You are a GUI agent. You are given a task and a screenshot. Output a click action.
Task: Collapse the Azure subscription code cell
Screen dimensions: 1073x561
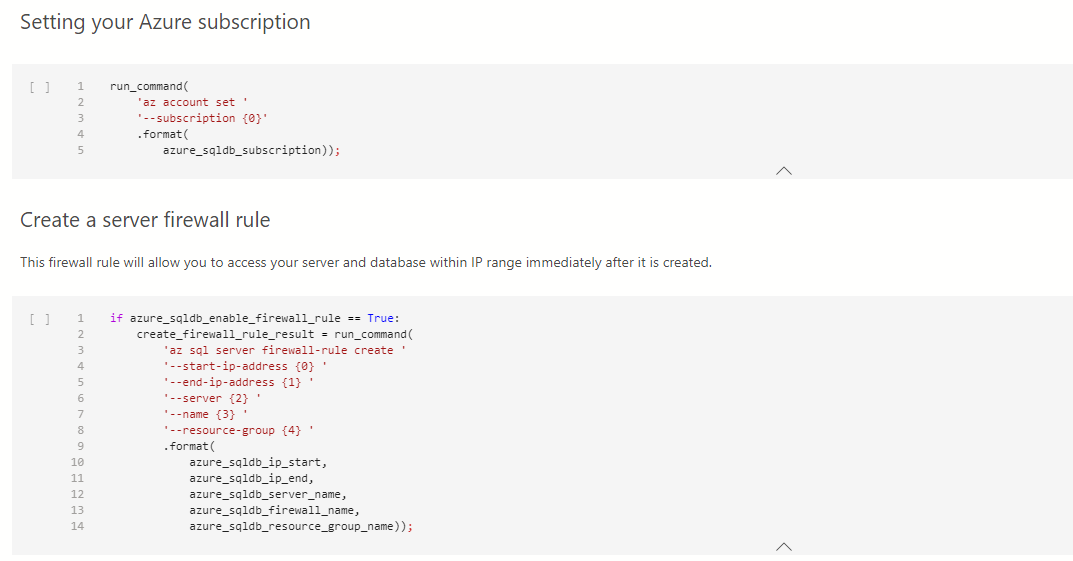point(783,171)
